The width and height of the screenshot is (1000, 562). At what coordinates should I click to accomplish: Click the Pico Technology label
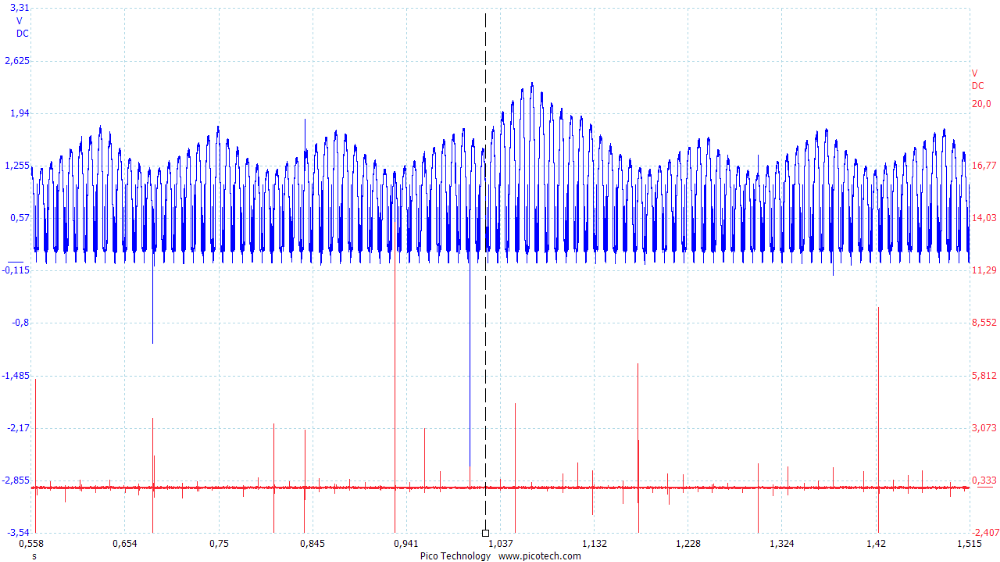point(455,556)
